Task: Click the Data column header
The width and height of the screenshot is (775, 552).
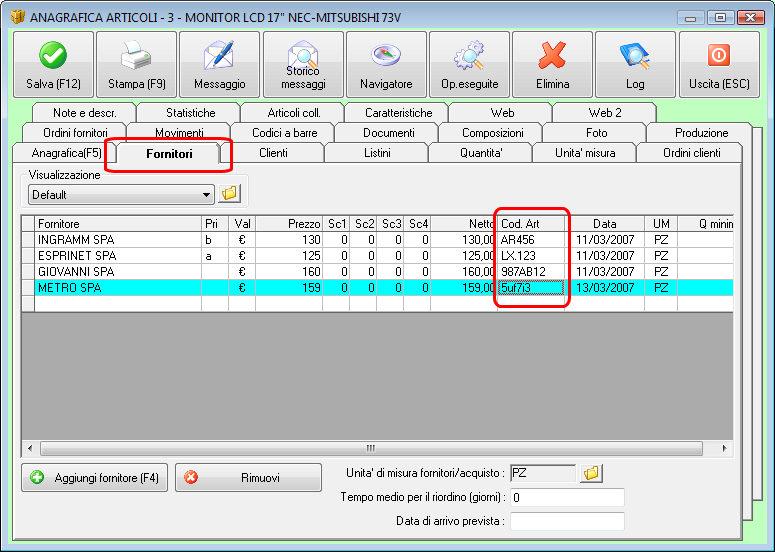Action: (604, 224)
